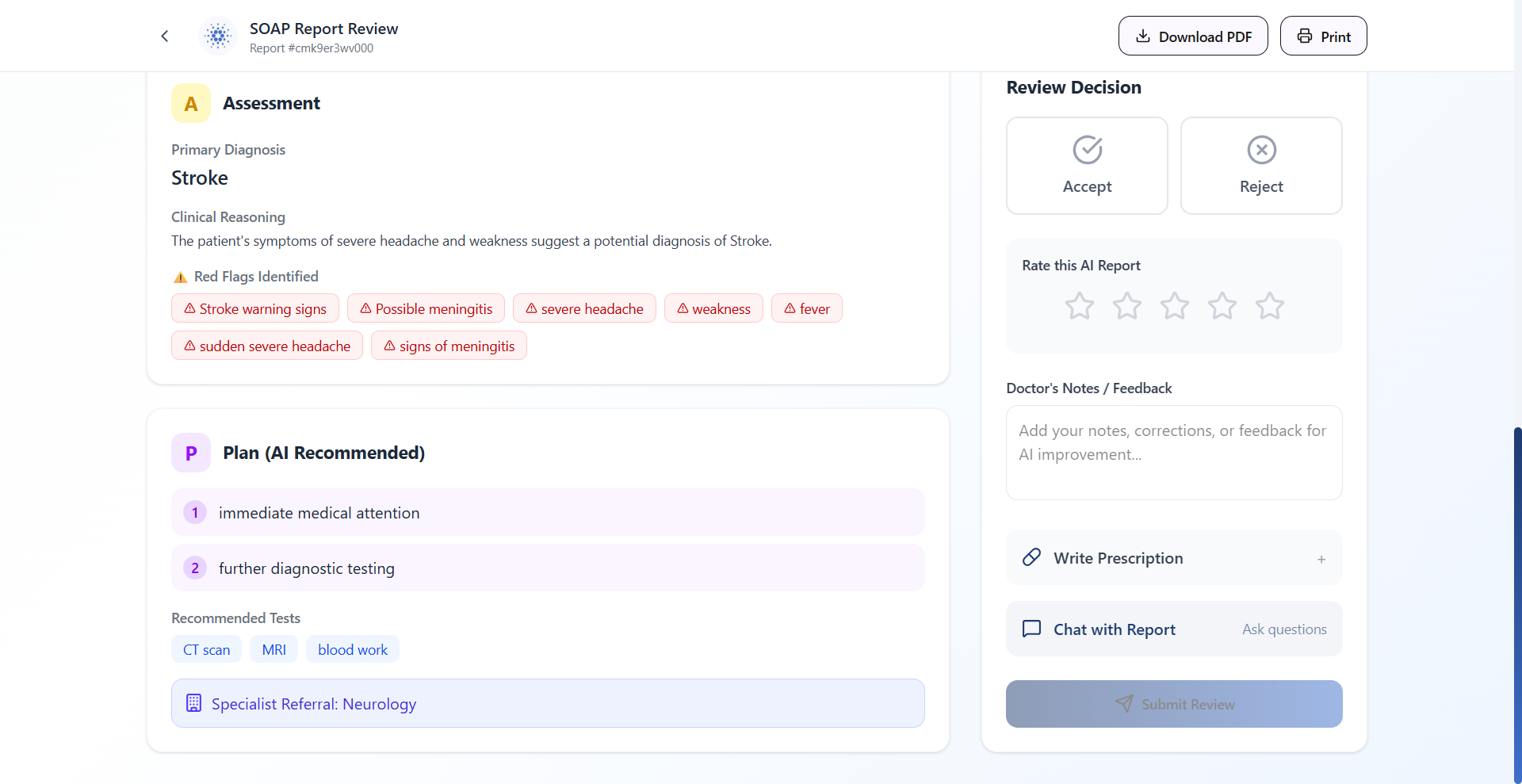Select the 'Stroke warning signs' red flag

(x=255, y=308)
